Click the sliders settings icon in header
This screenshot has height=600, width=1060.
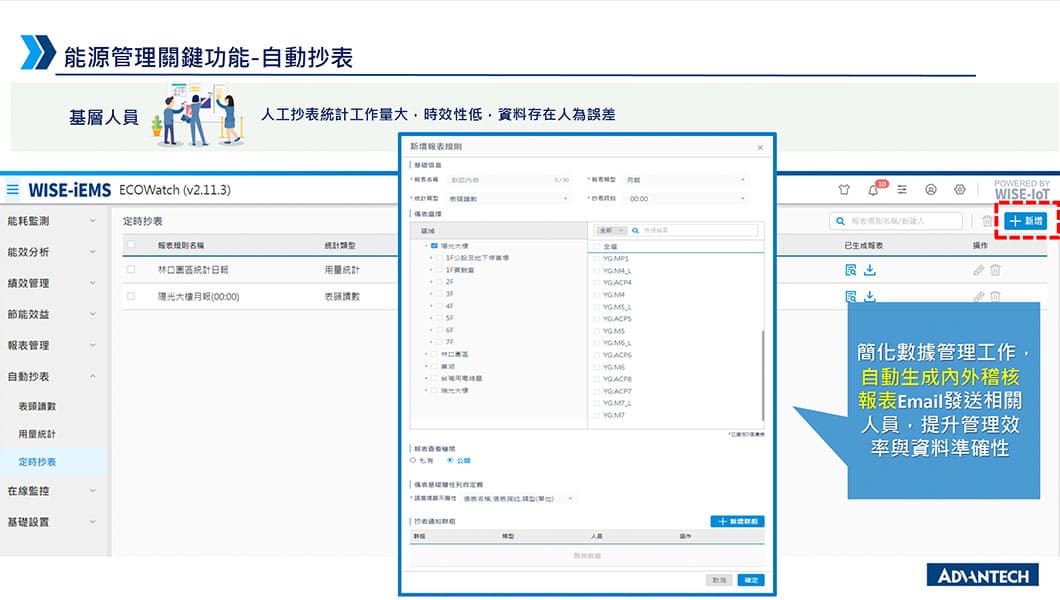point(902,190)
